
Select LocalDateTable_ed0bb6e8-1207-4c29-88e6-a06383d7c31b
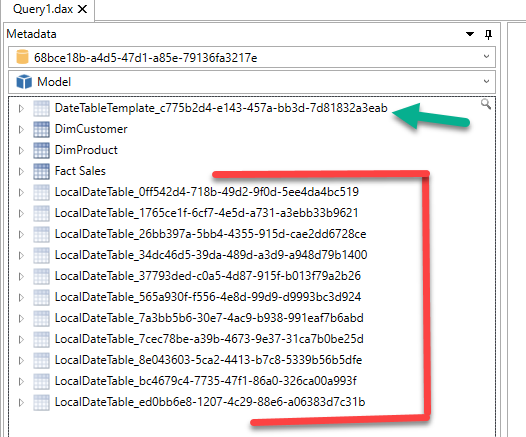point(210,402)
